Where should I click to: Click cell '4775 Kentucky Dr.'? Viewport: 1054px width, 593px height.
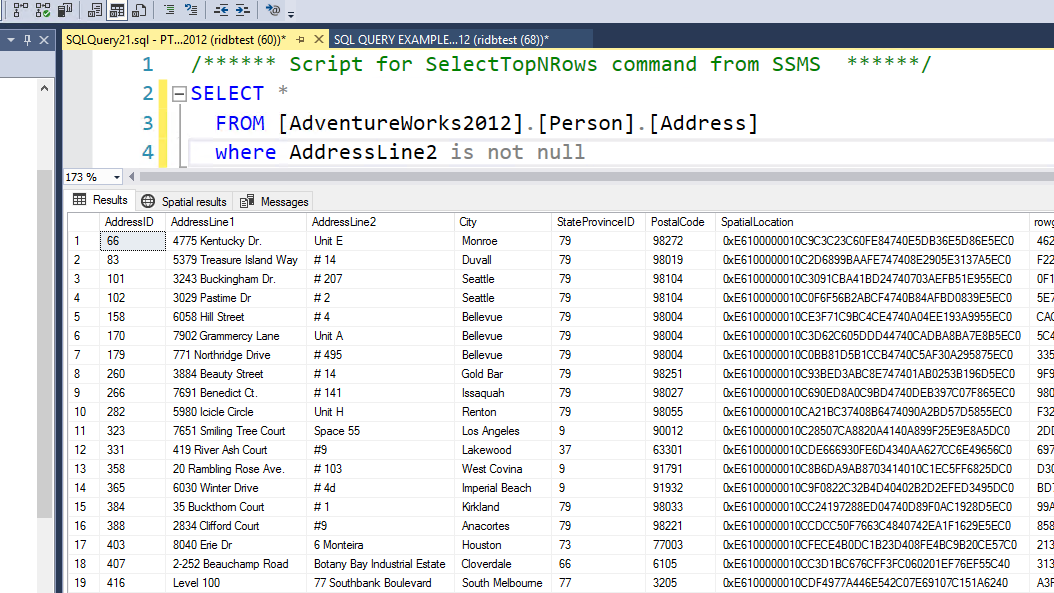pyautogui.click(x=236, y=241)
